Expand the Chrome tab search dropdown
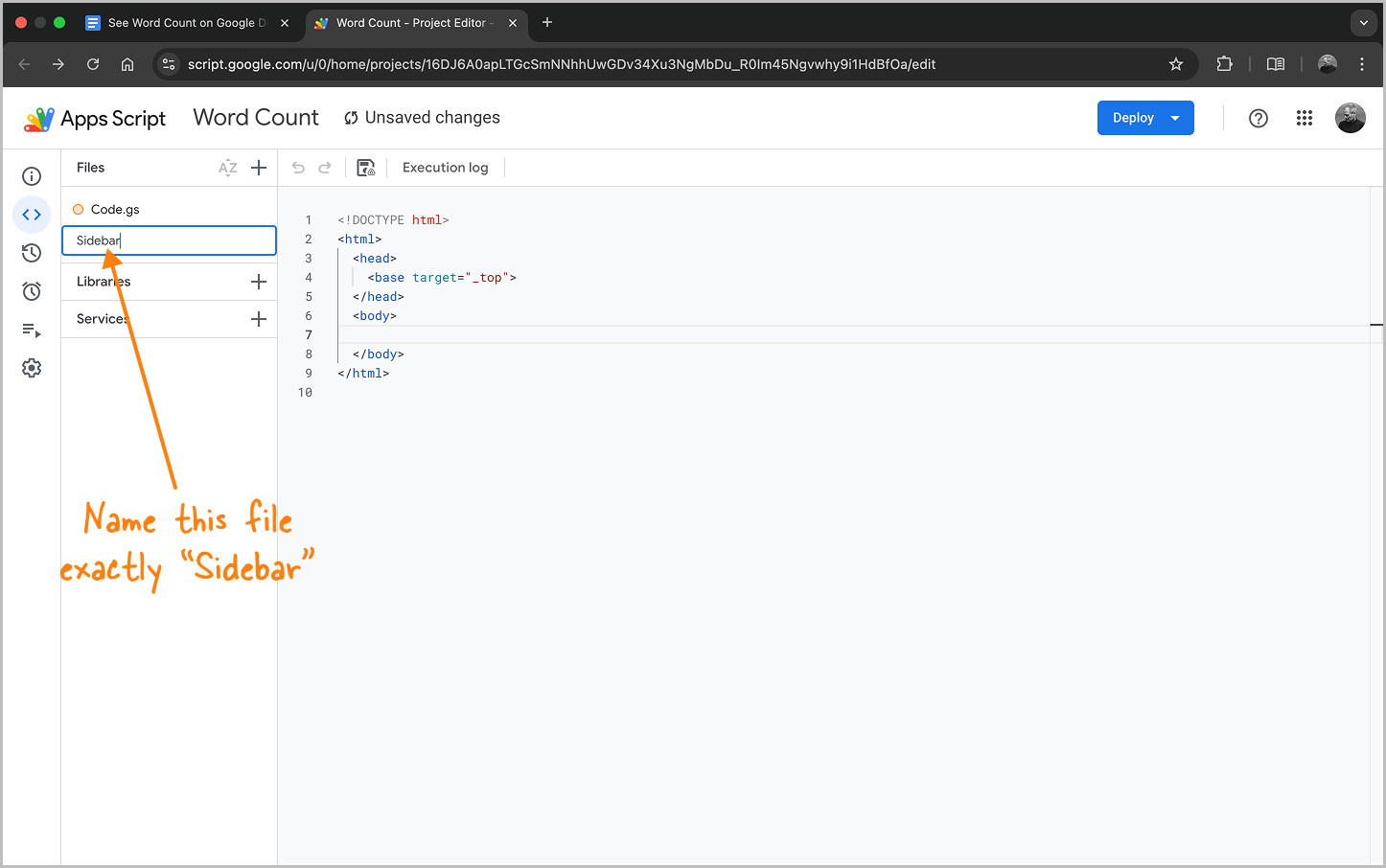The image size is (1386, 868). [x=1363, y=23]
